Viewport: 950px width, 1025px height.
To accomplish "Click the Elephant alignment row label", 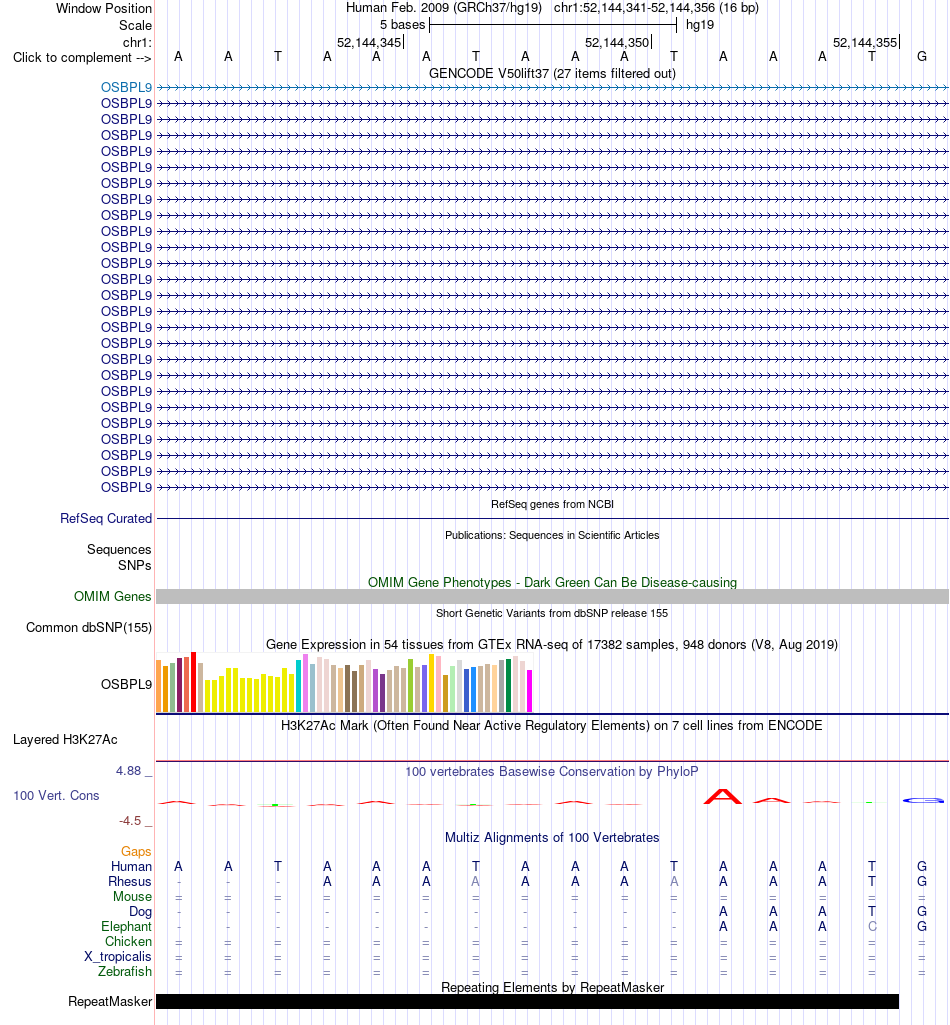I will [126, 926].
